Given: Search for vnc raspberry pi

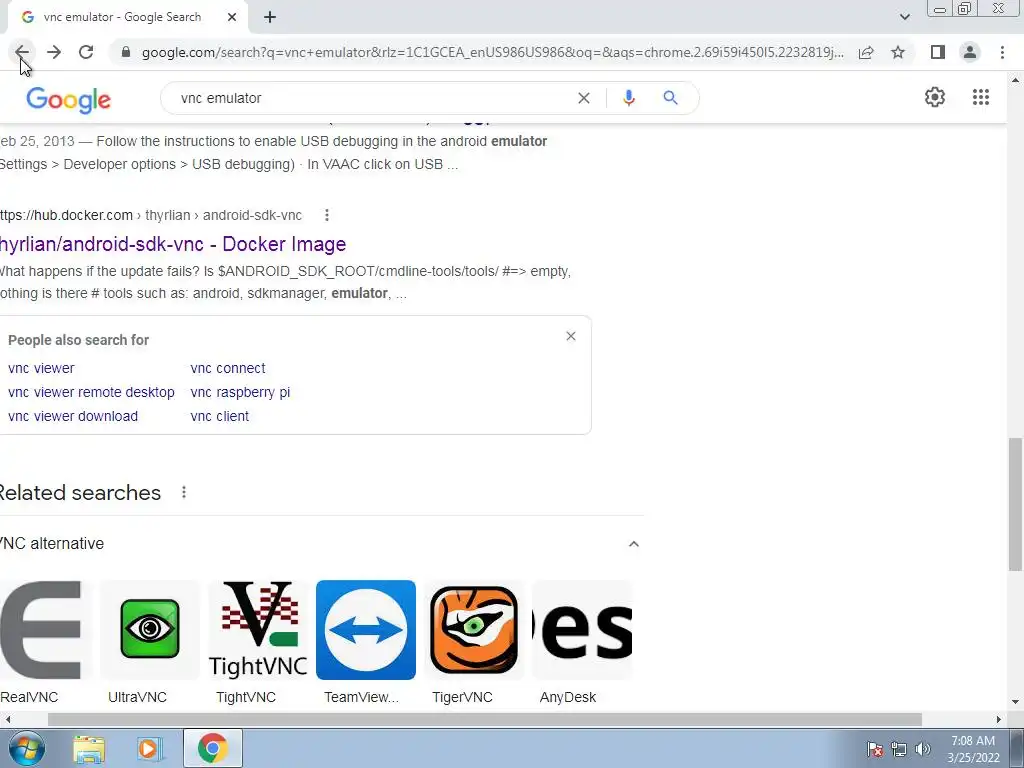Looking at the screenshot, I should pyautogui.click(x=240, y=392).
